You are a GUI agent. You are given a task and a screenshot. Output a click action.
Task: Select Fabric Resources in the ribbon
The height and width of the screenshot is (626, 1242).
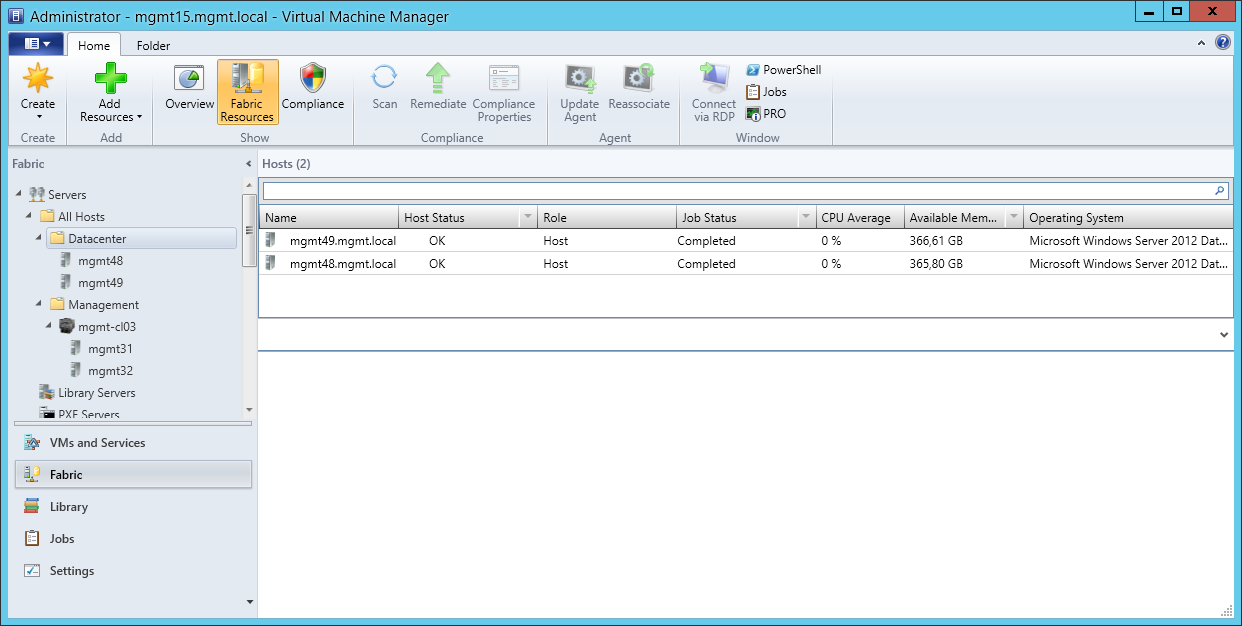[x=247, y=92]
